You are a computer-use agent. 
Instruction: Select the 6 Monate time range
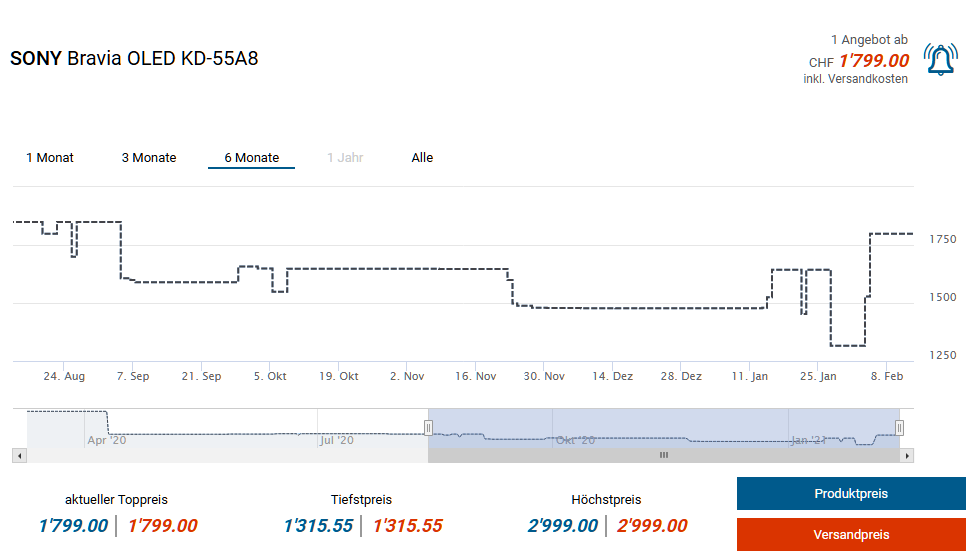pos(252,158)
